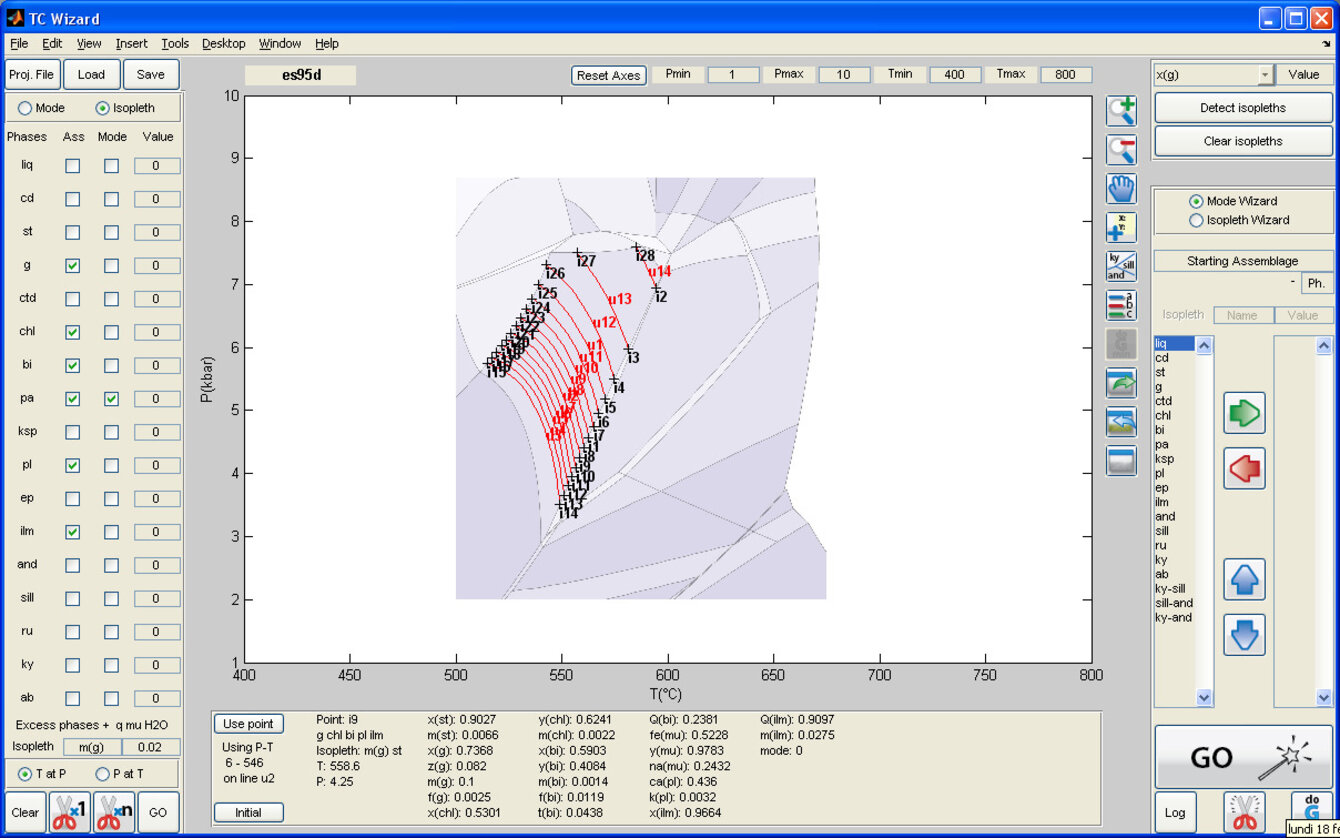This screenshot has width=1340, height=838.
Task: Click the Detect isopleths button
Action: tap(1243, 108)
